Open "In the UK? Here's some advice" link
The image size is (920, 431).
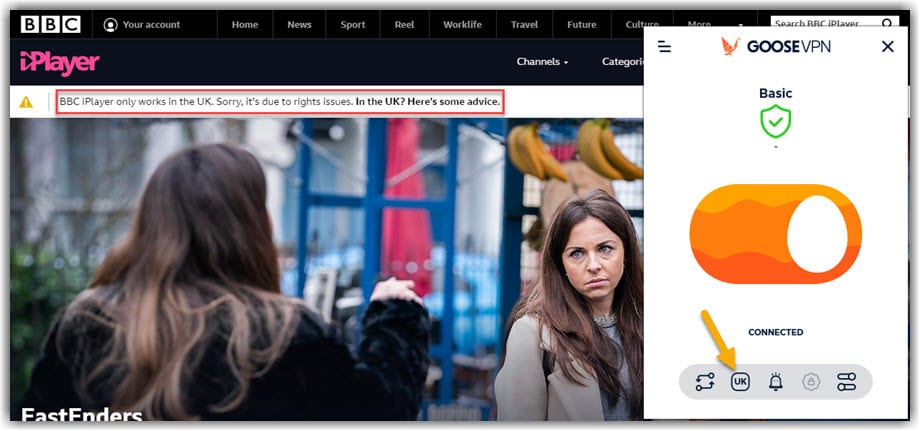click(428, 101)
